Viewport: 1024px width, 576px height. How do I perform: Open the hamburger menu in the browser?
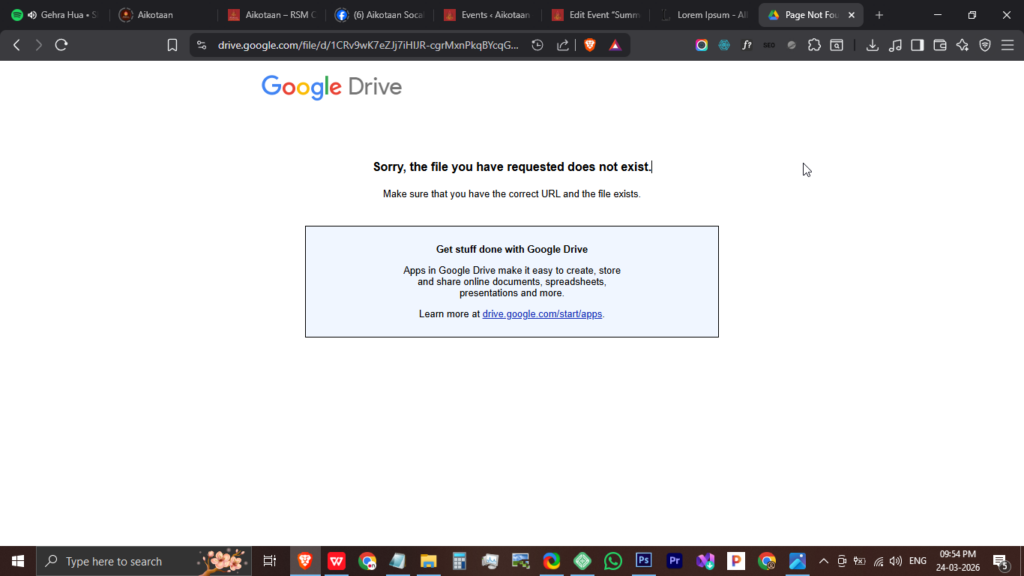tap(1006, 45)
